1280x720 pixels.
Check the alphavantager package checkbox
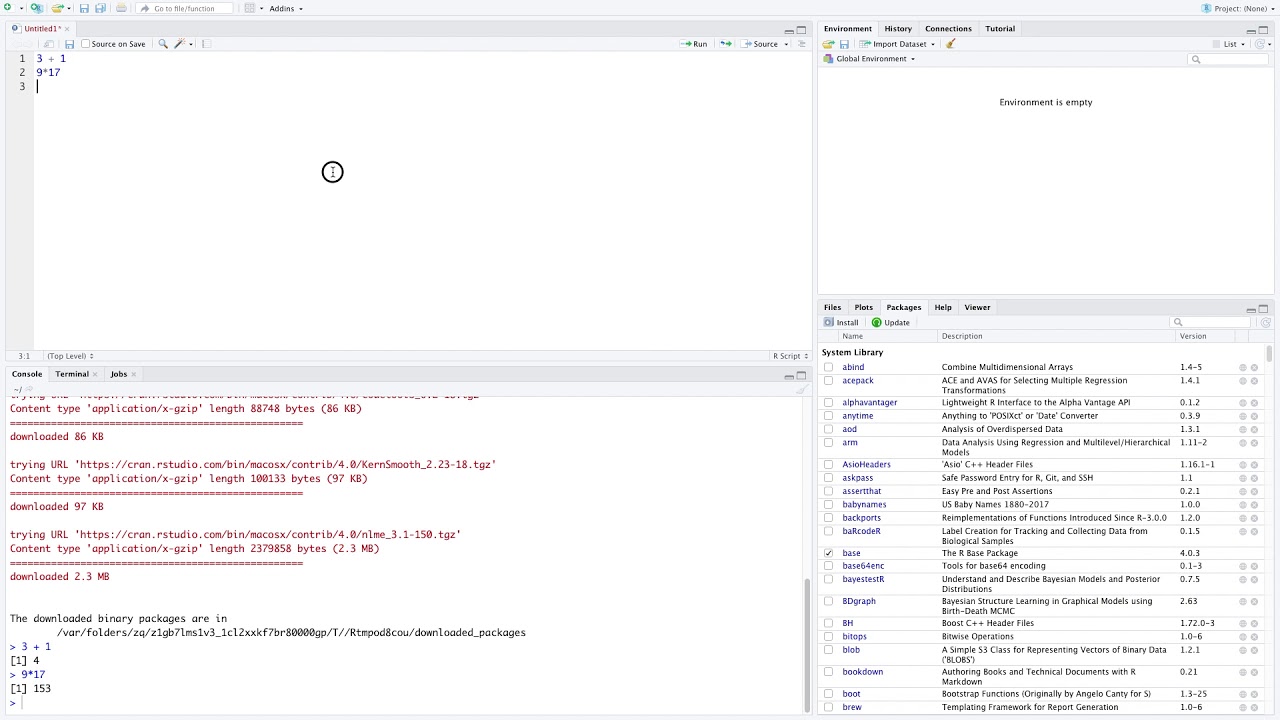click(828, 402)
